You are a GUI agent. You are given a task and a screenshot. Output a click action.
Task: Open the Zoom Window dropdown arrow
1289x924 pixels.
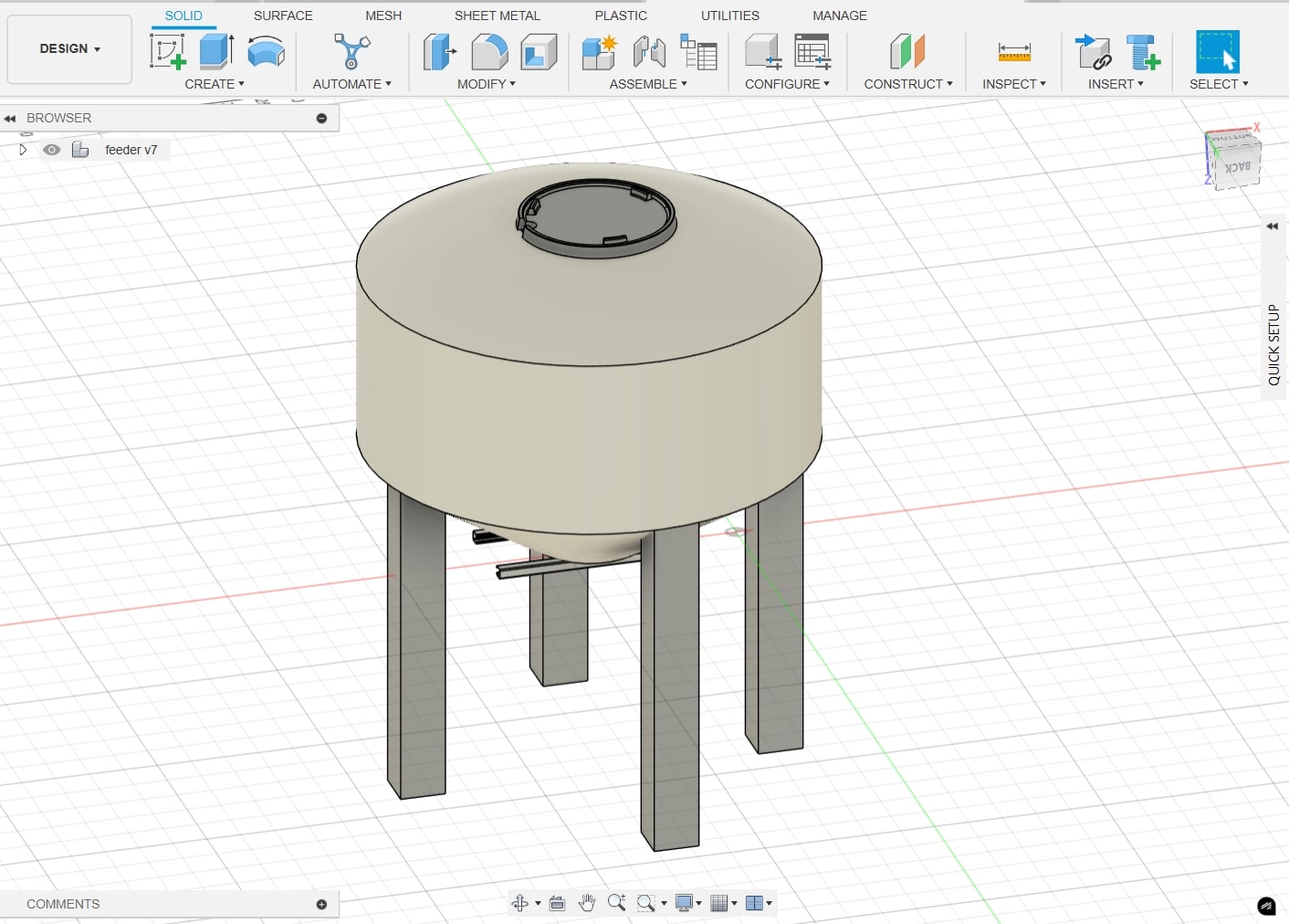(x=664, y=904)
